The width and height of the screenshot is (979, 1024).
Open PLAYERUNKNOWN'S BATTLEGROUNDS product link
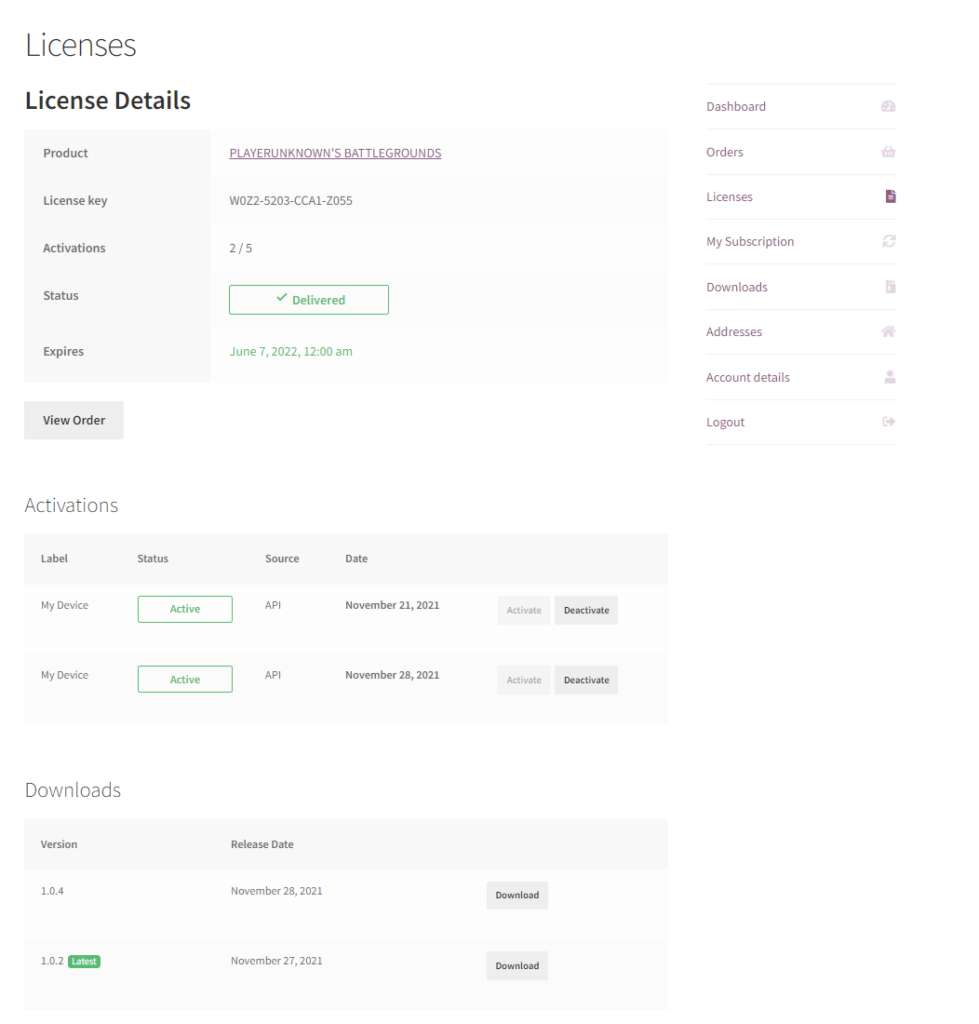coord(335,153)
